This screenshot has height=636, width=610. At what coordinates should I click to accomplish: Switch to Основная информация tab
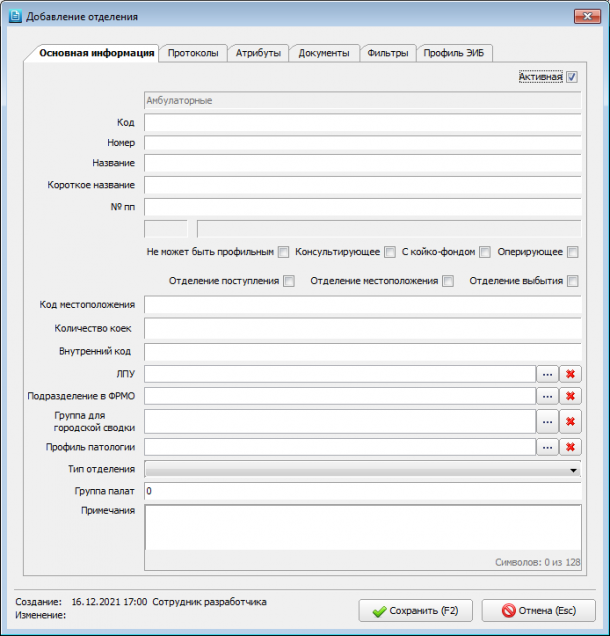97,53
